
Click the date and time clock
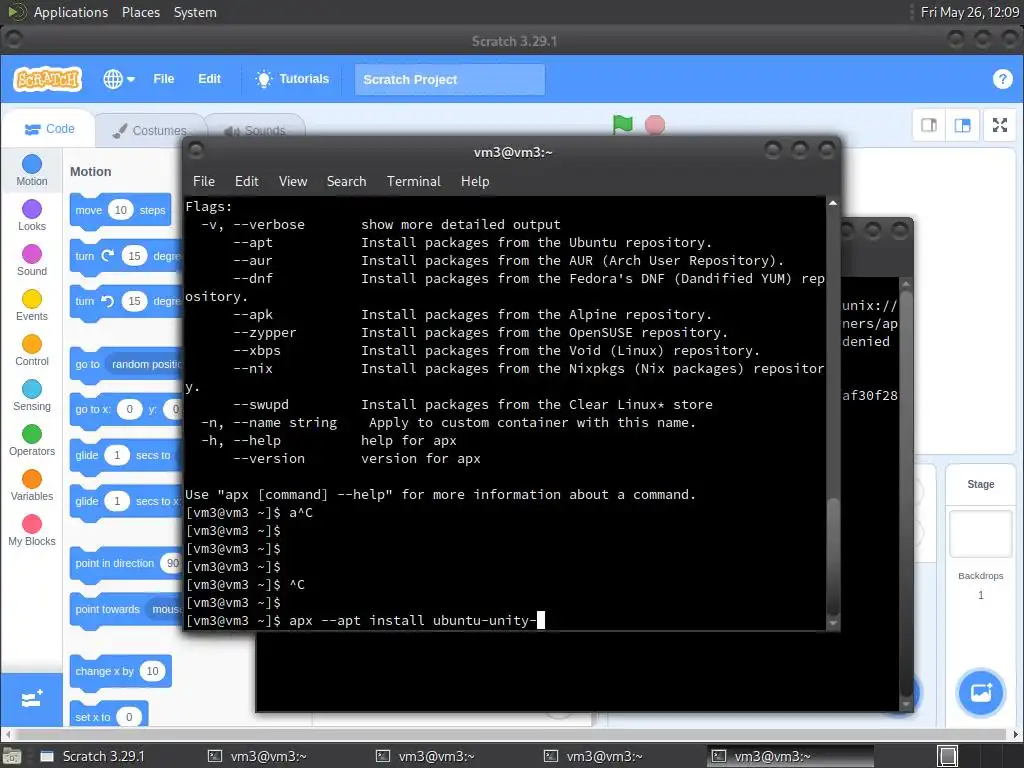[969, 12]
